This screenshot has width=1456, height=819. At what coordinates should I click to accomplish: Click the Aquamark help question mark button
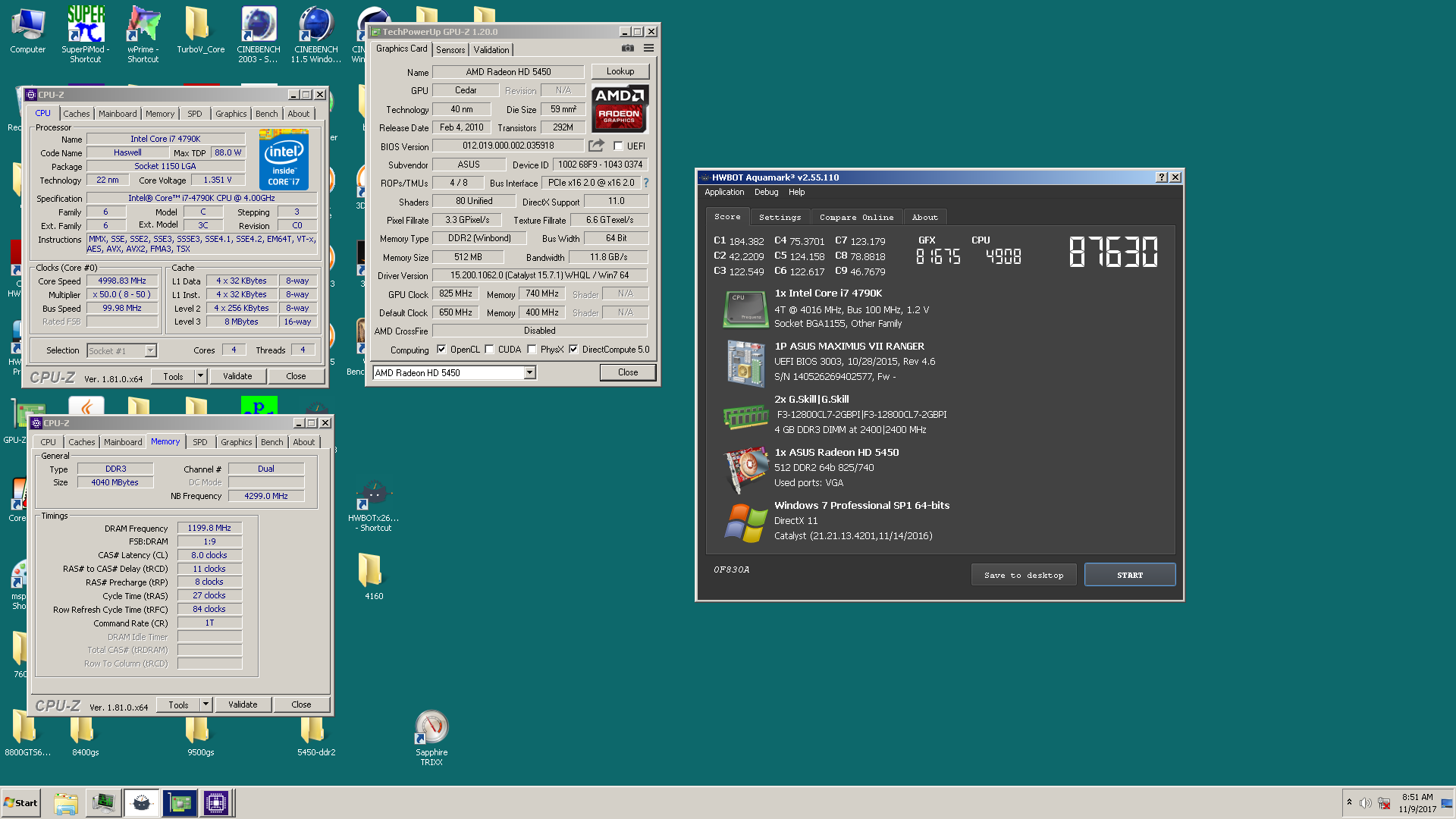click(1161, 177)
